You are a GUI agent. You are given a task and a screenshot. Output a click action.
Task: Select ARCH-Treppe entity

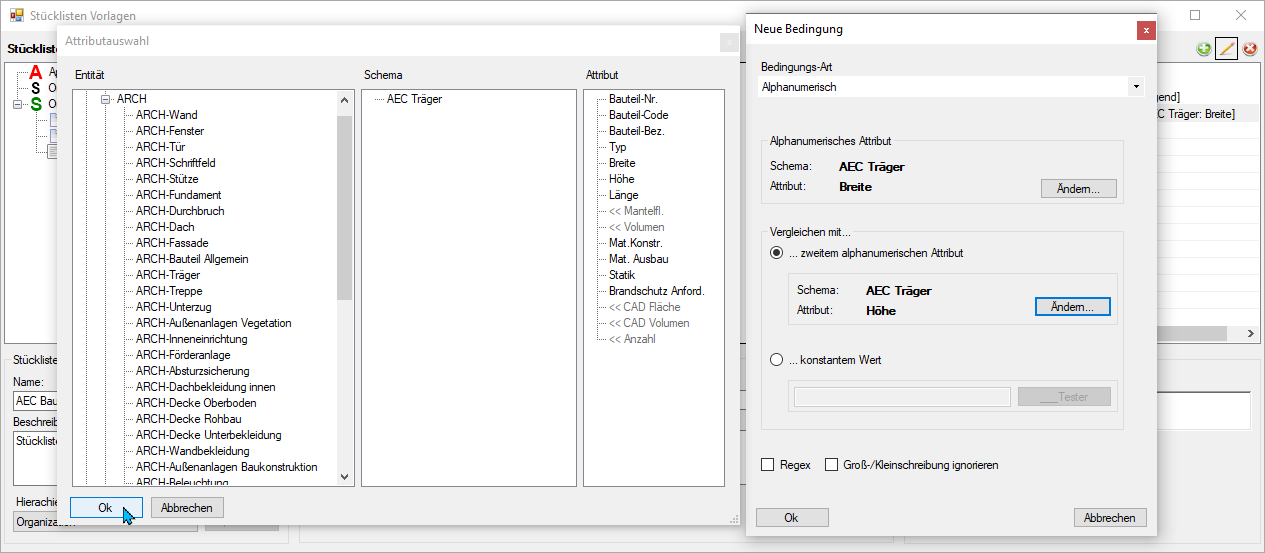point(169,291)
